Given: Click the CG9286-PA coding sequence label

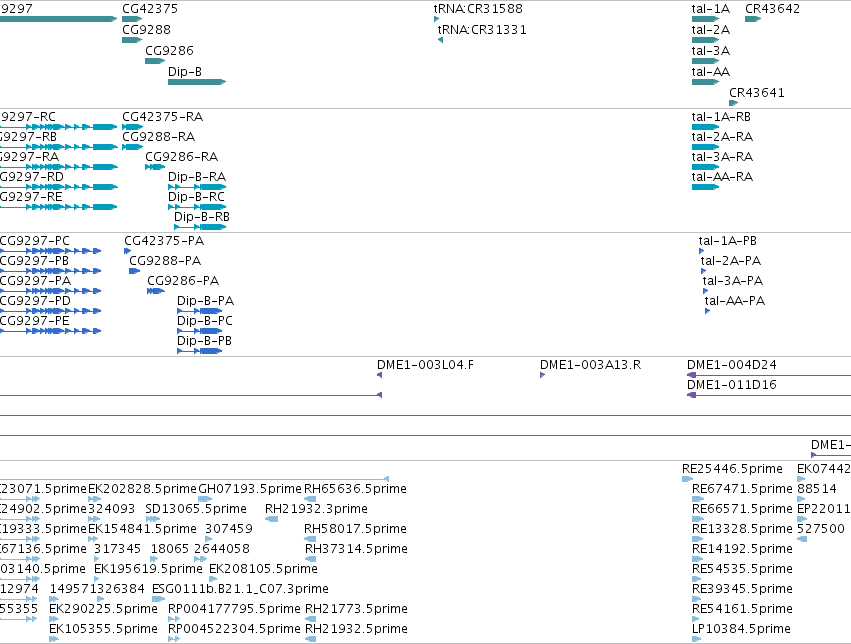Looking at the screenshot, I should click(183, 281).
